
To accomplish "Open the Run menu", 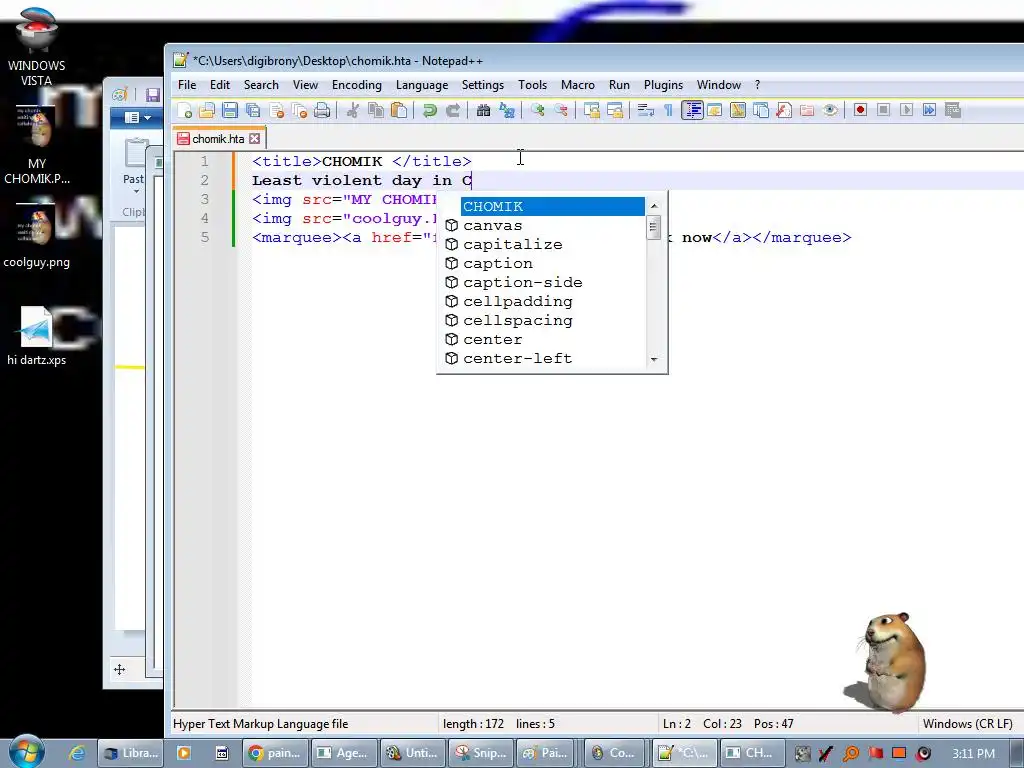I will tap(619, 85).
